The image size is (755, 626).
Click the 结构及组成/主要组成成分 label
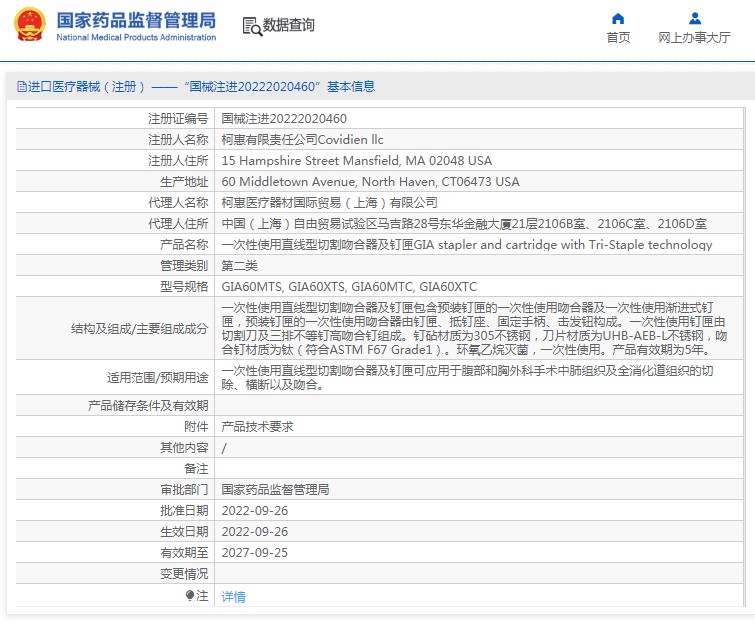140,329
